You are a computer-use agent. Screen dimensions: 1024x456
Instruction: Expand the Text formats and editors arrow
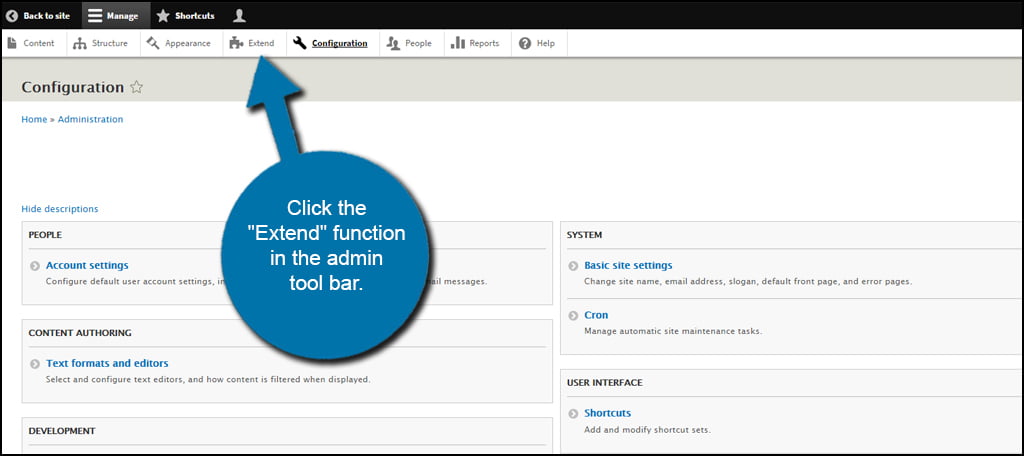coord(35,364)
